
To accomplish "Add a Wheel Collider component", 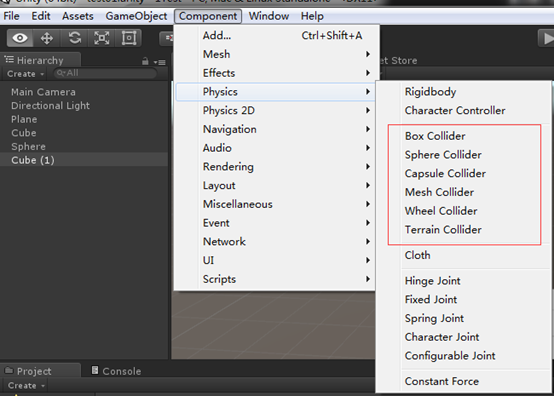I will click(x=464, y=211).
